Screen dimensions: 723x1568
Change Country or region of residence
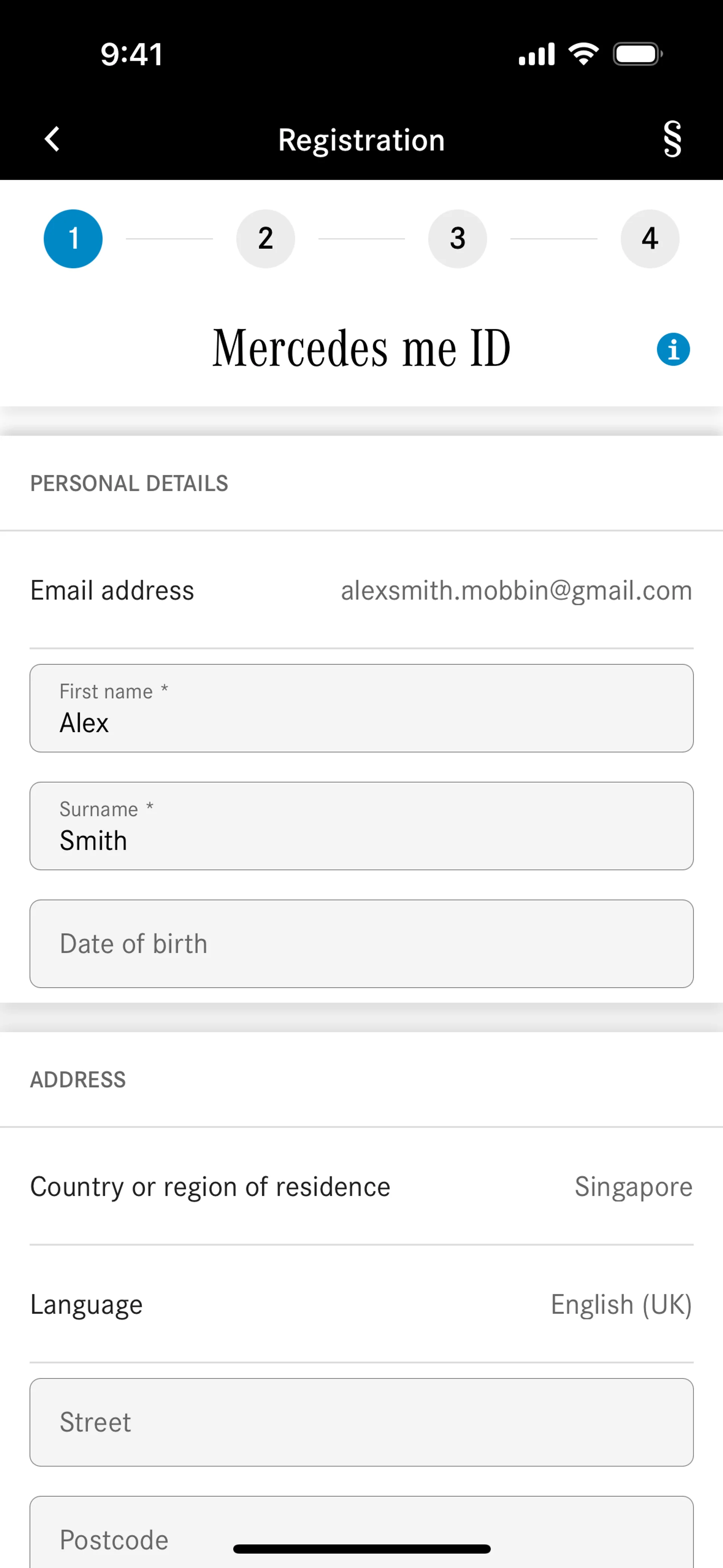point(361,1187)
